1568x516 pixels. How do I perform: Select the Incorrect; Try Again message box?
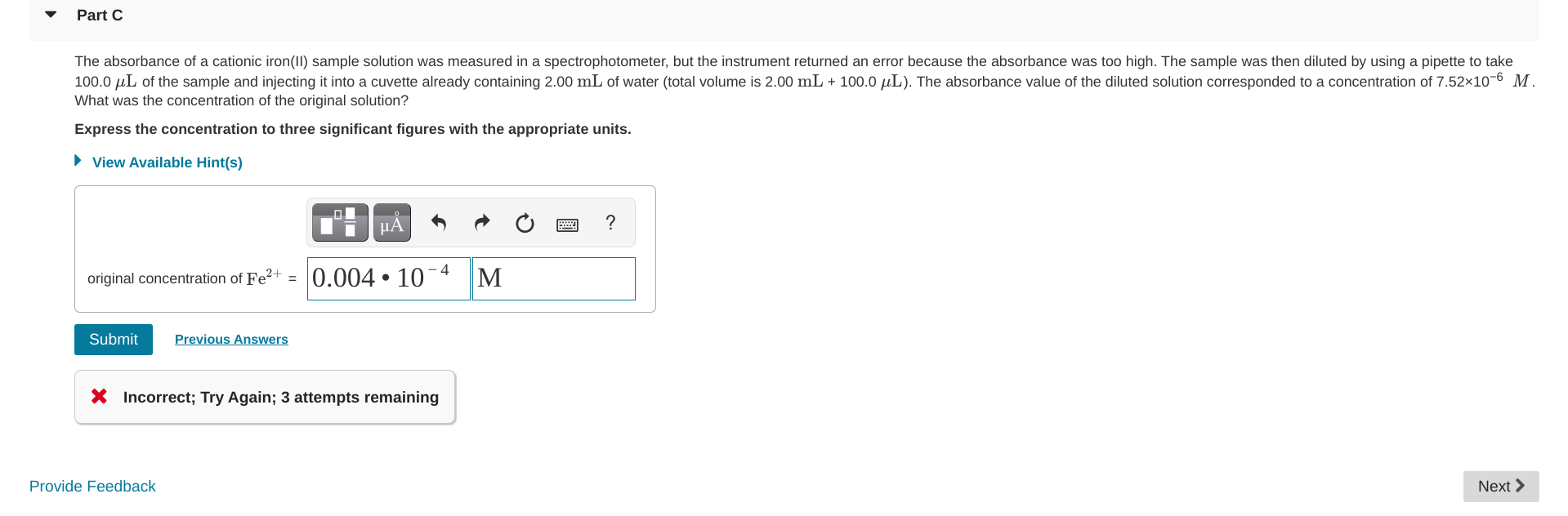coord(265,397)
